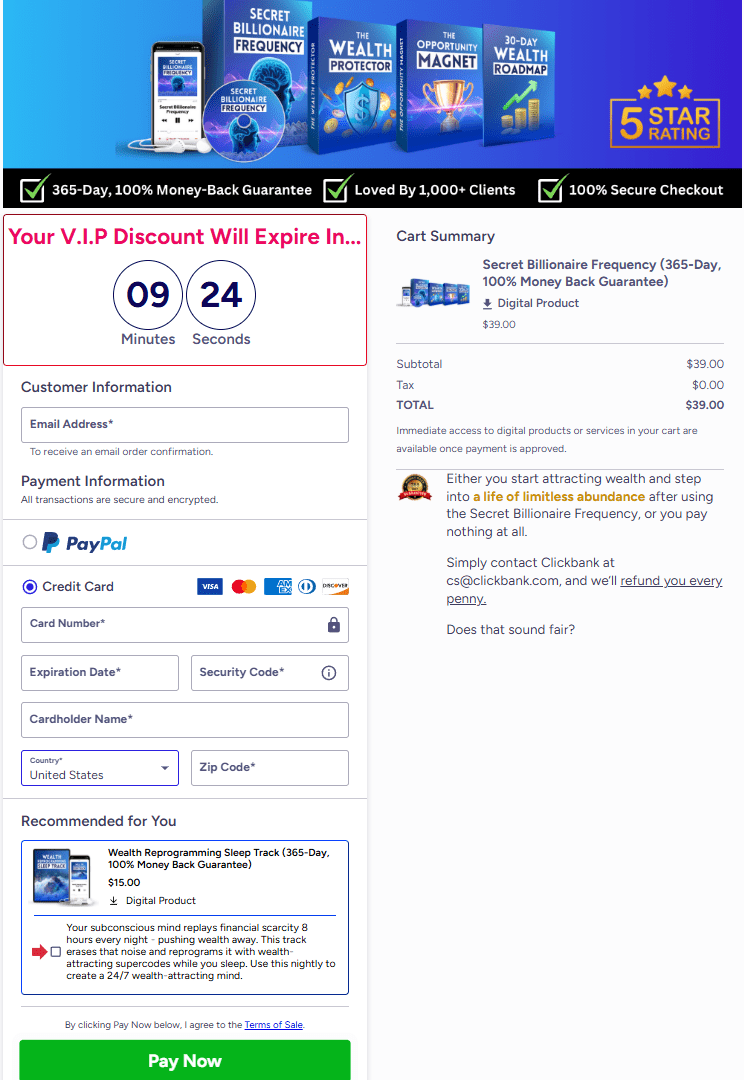Click the padlock icon in Card Number
744x1080 pixels.
[334, 625]
